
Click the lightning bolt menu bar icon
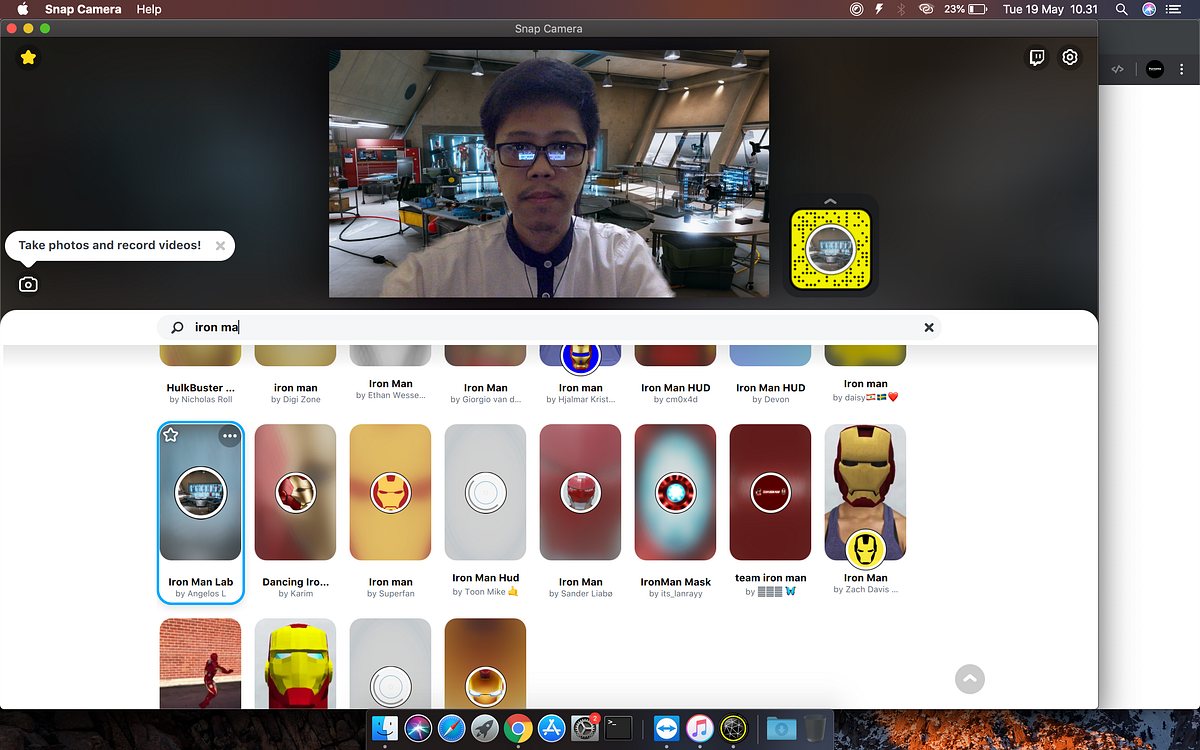[x=879, y=9]
